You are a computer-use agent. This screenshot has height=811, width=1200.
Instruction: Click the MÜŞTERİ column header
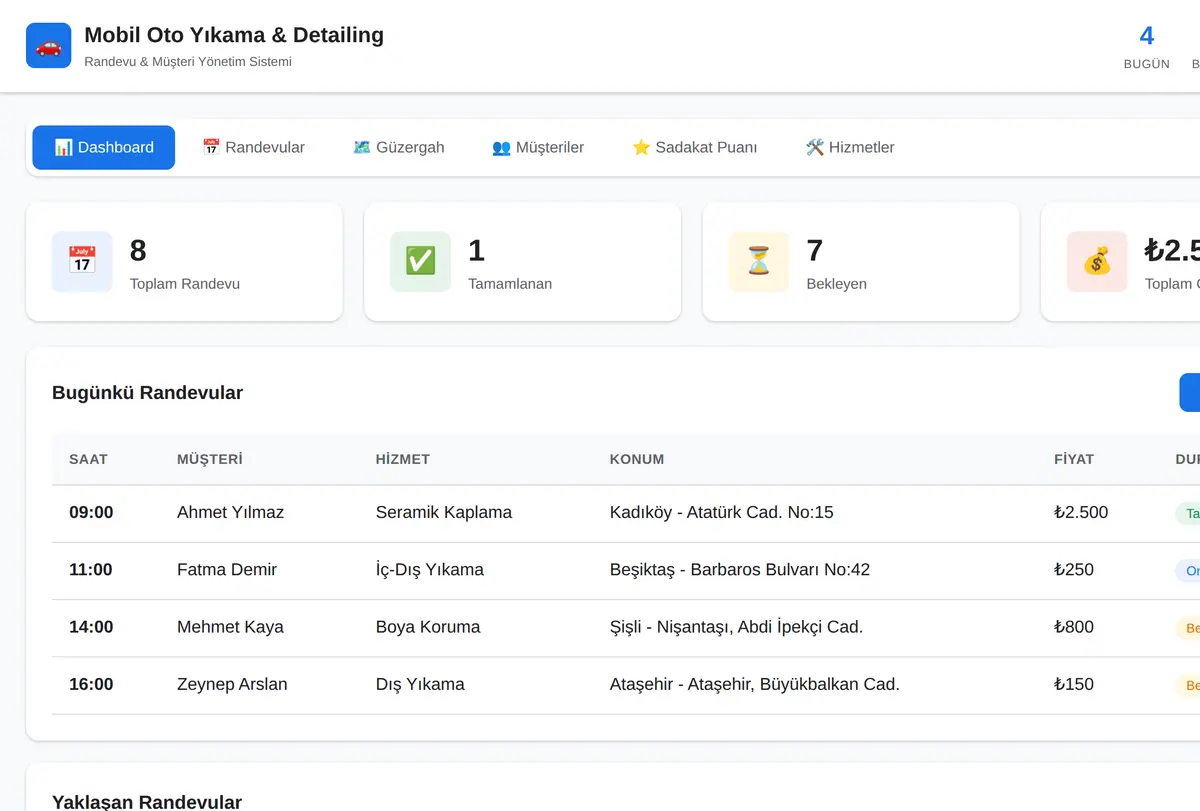tap(210, 459)
